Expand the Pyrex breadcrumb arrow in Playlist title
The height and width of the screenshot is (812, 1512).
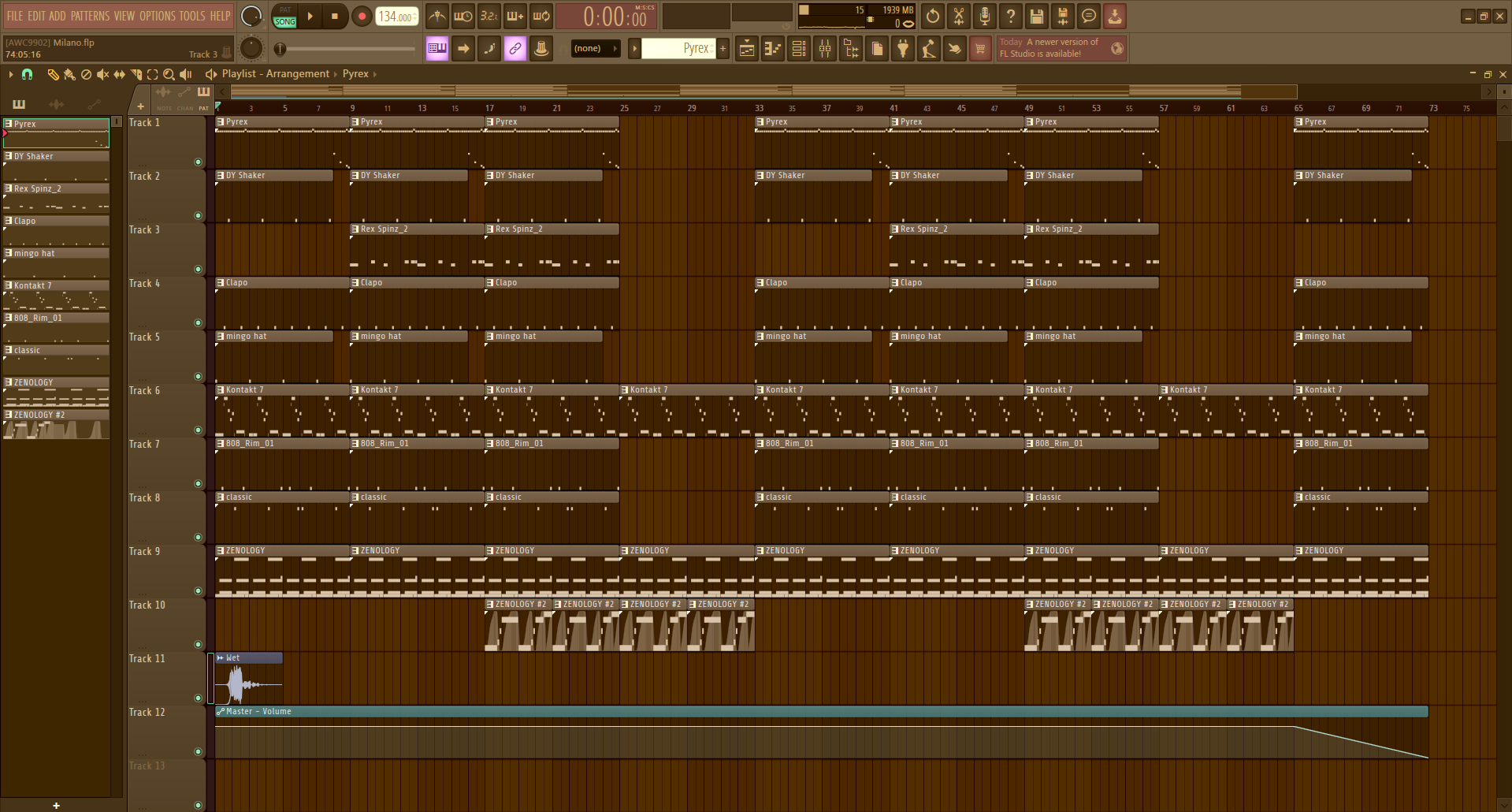[375, 74]
